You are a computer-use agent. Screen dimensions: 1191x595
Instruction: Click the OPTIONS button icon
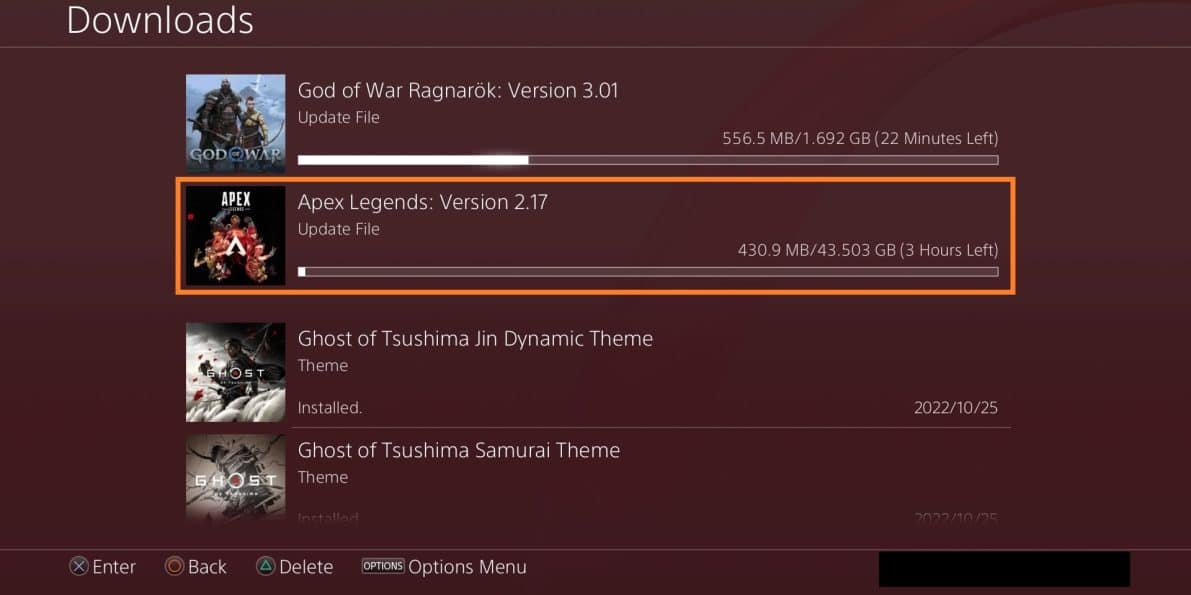click(x=382, y=566)
